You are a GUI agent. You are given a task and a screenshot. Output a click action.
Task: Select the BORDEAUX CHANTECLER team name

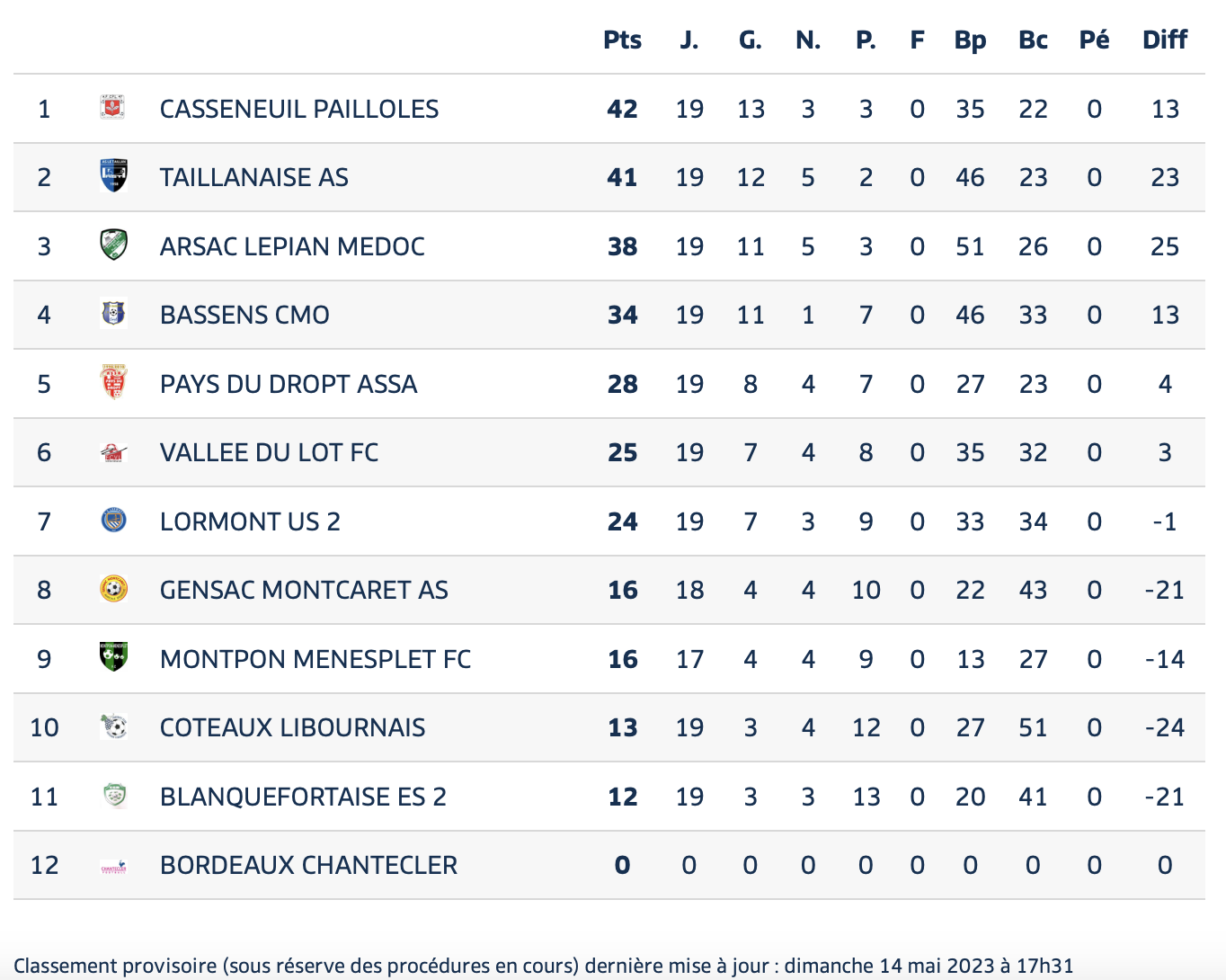click(308, 865)
